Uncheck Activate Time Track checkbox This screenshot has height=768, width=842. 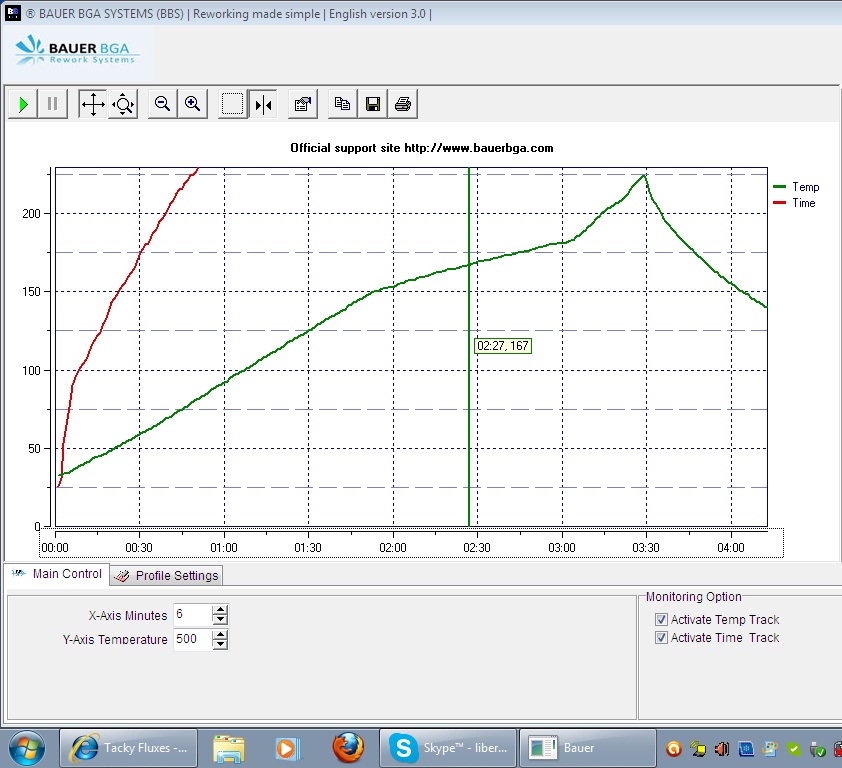click(661, 638)
